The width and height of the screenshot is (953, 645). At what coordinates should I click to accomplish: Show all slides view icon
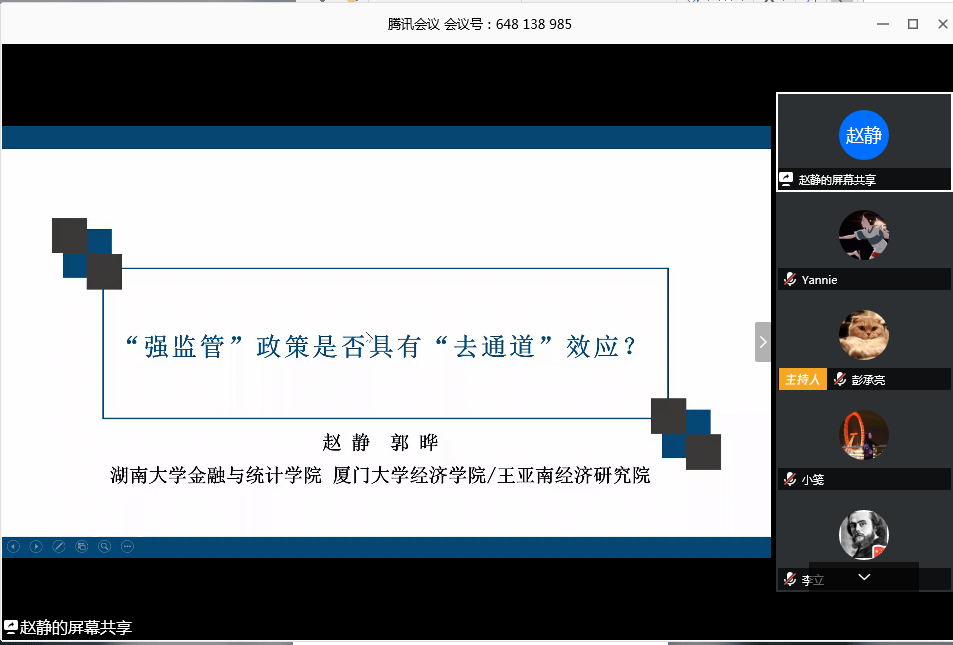(82, 546)
